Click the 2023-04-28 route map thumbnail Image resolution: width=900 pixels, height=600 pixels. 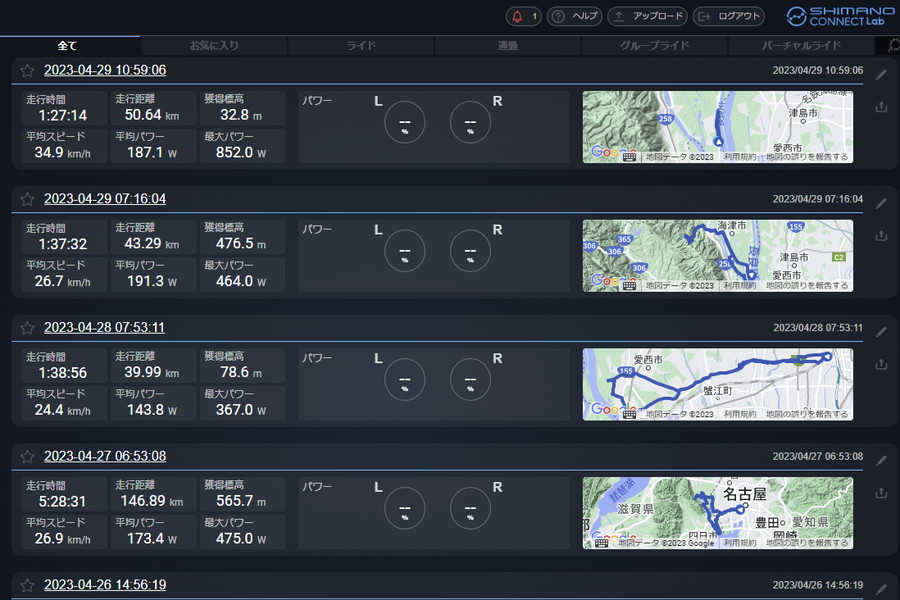pos(717,384)
